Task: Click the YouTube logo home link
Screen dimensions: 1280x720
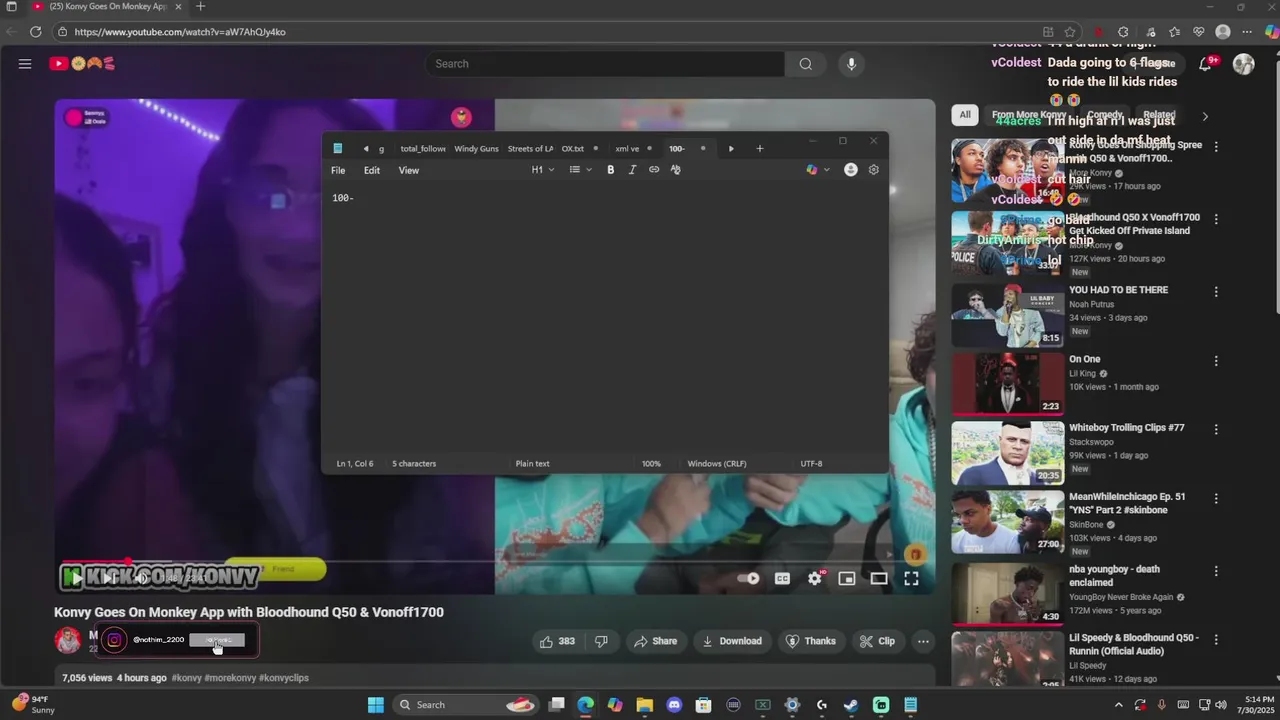Action: (82, 64)
